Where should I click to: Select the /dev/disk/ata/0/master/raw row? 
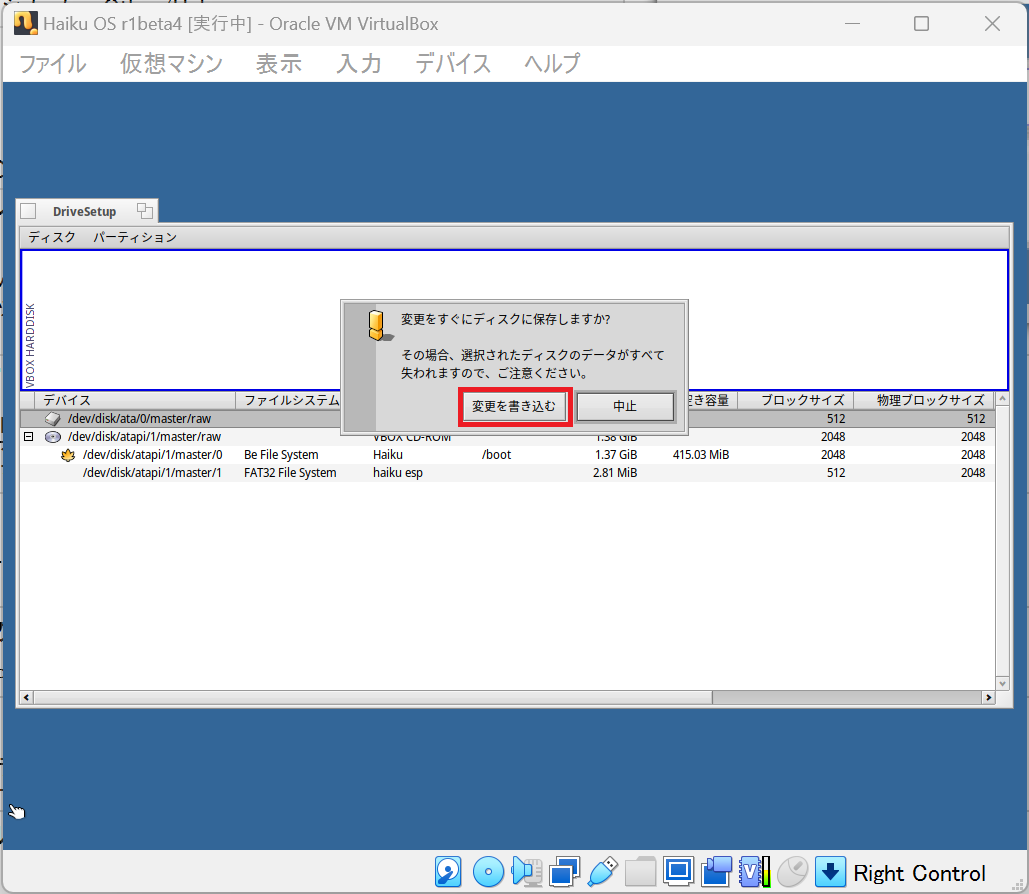(507, 419)
